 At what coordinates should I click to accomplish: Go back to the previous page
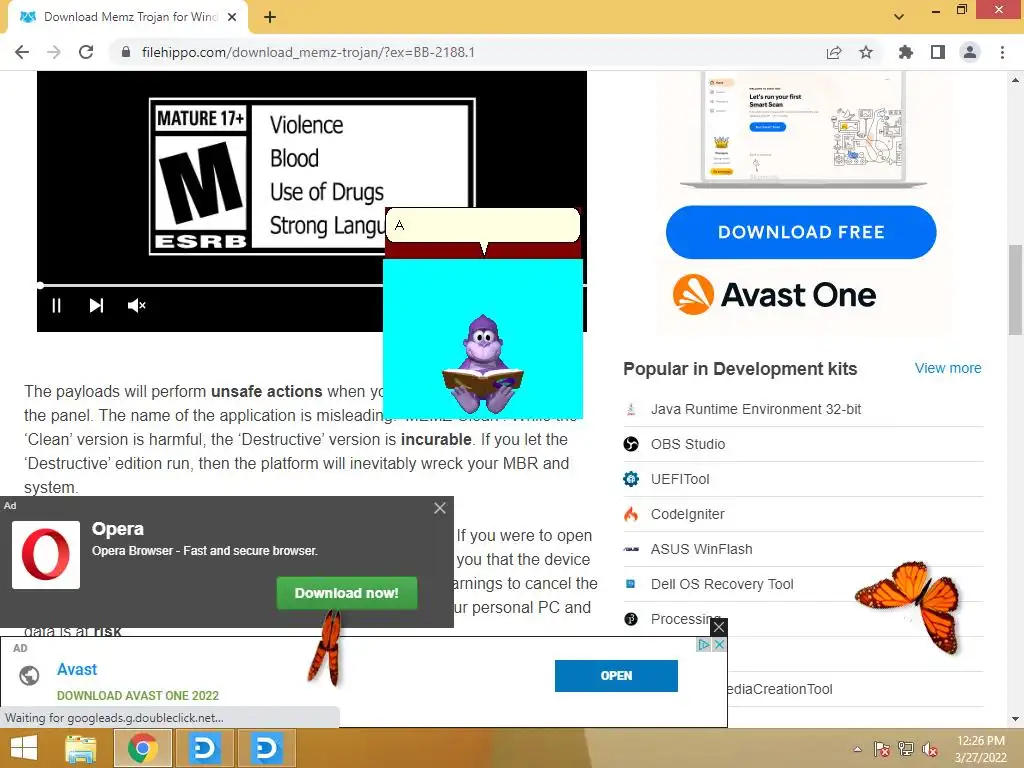click(x=22, y=52)
